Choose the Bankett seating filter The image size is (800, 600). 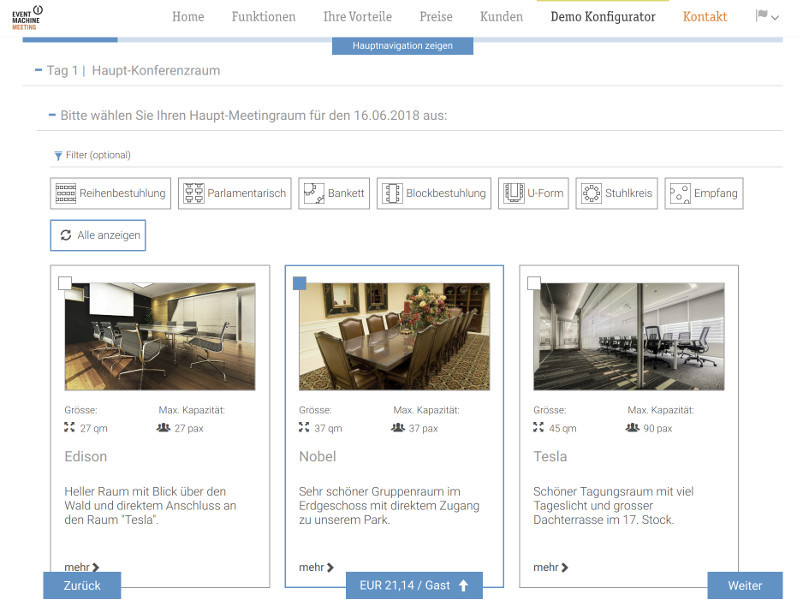pos(334,193)
